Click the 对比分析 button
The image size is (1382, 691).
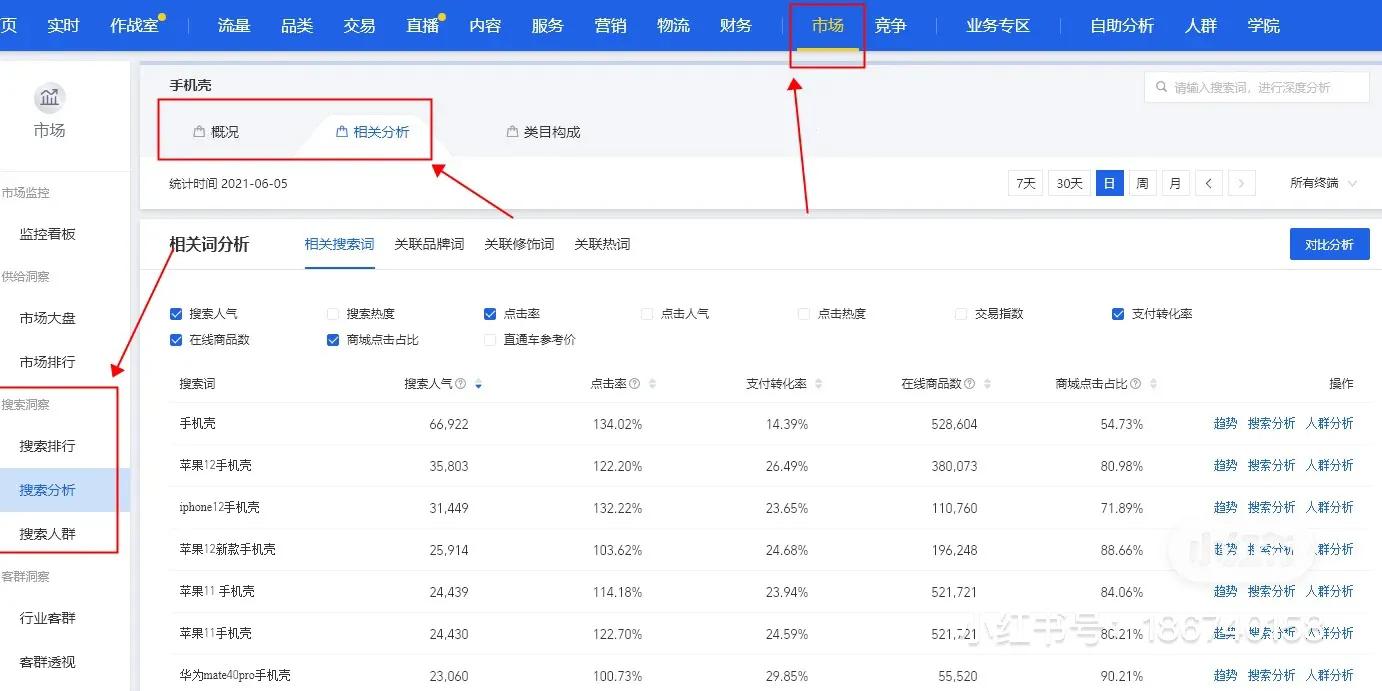pos(1329,243)
